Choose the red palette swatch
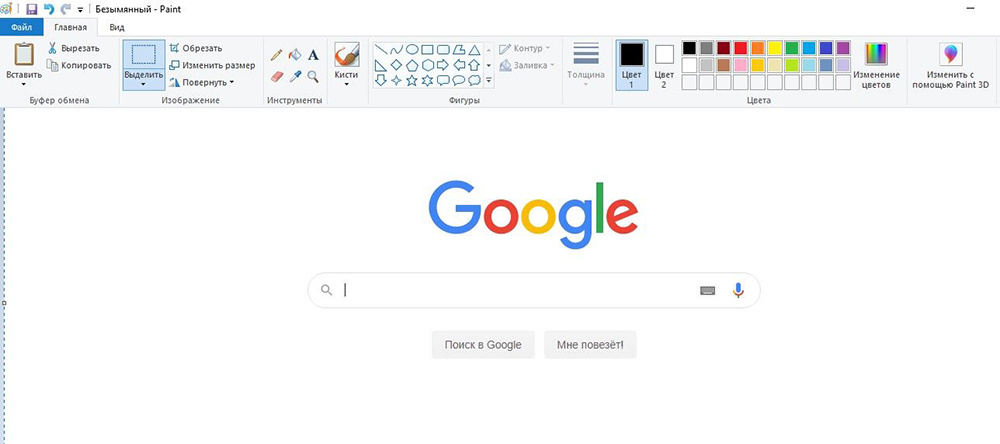This screenshot has width=1000, height=444. [x=740, y=48]
